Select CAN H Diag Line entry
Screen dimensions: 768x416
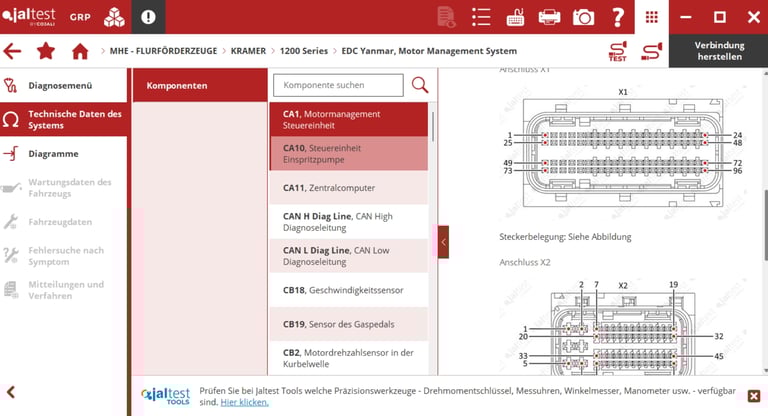349,221
